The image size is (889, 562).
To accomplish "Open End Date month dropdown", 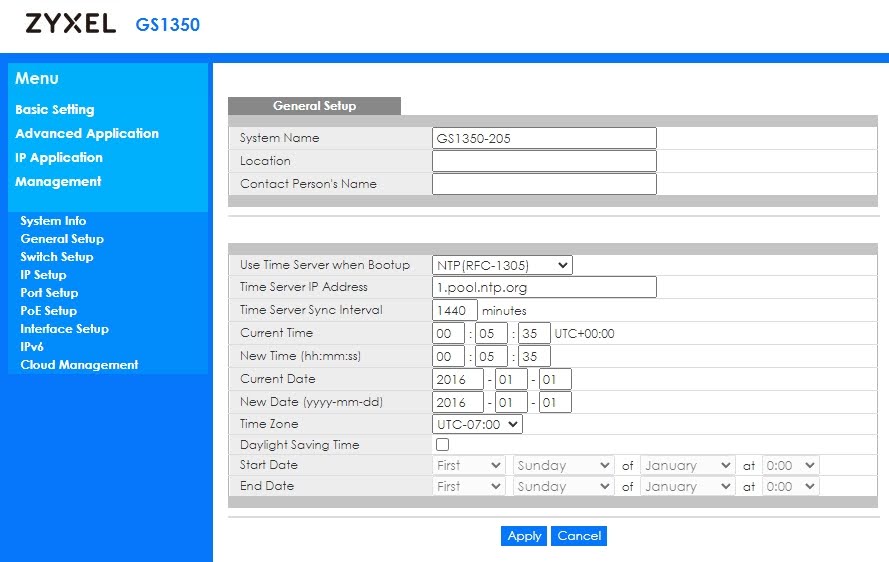I will (688, 487).
